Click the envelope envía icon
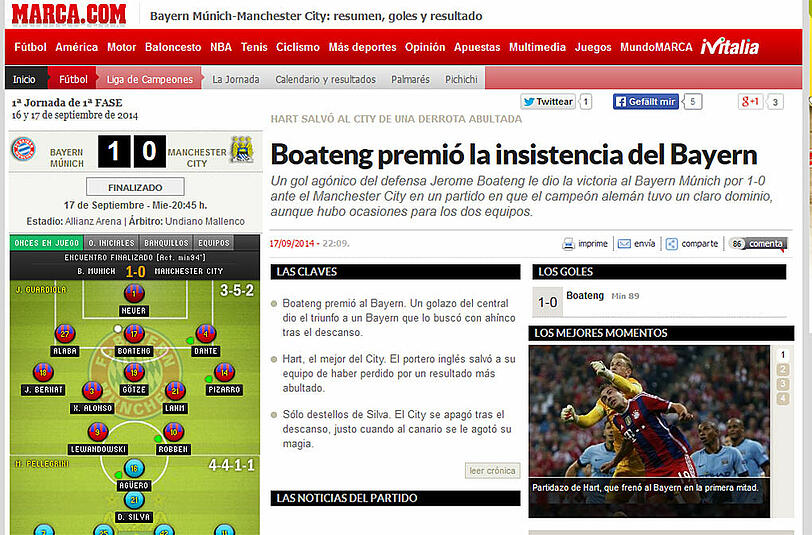812x535 pixels. 624,244
